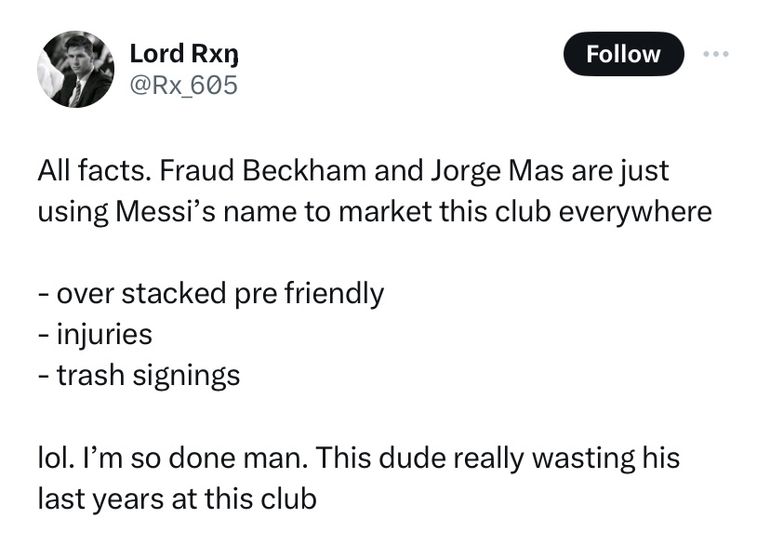
Task: Click the words "All facts." in tweet
Action: tap(93, 171)
